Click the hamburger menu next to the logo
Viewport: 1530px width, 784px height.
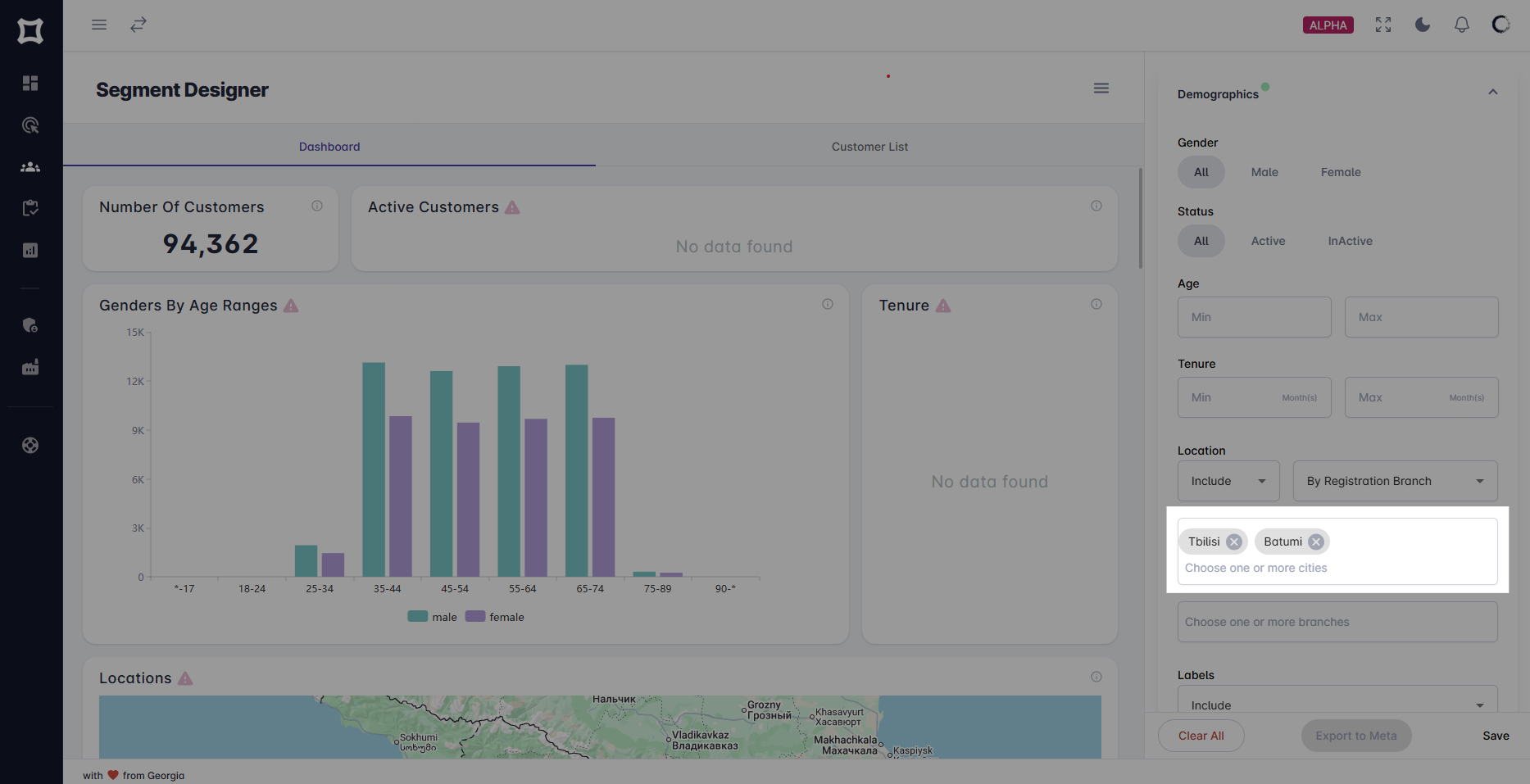tap(98, 24)
